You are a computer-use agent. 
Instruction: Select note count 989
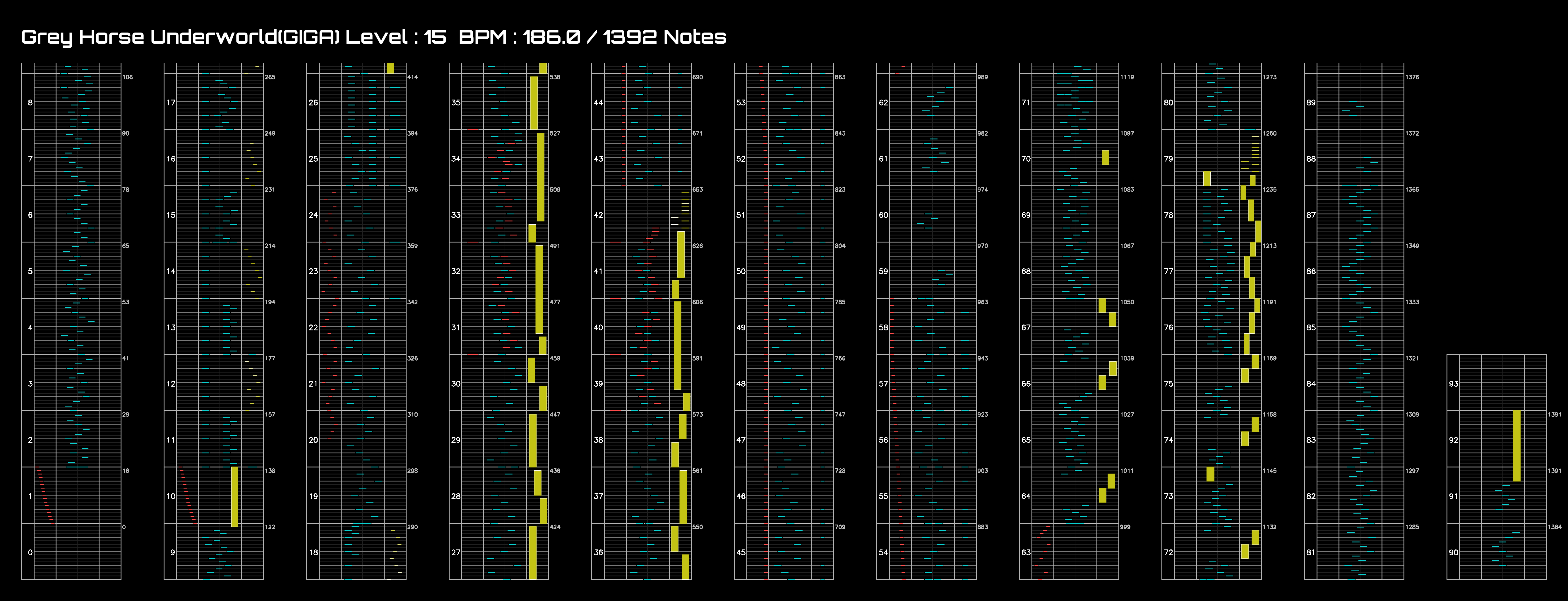(982, 77)
